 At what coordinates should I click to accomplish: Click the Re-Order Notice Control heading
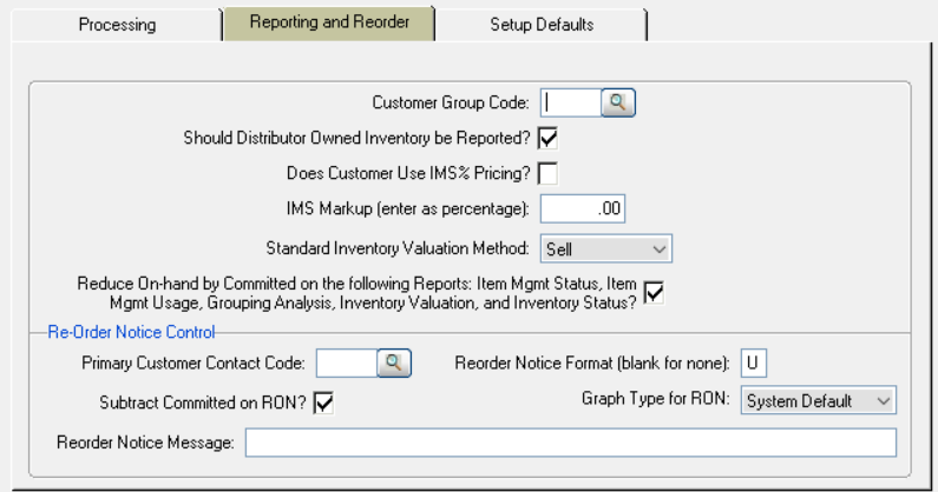(x=131, y=332)
